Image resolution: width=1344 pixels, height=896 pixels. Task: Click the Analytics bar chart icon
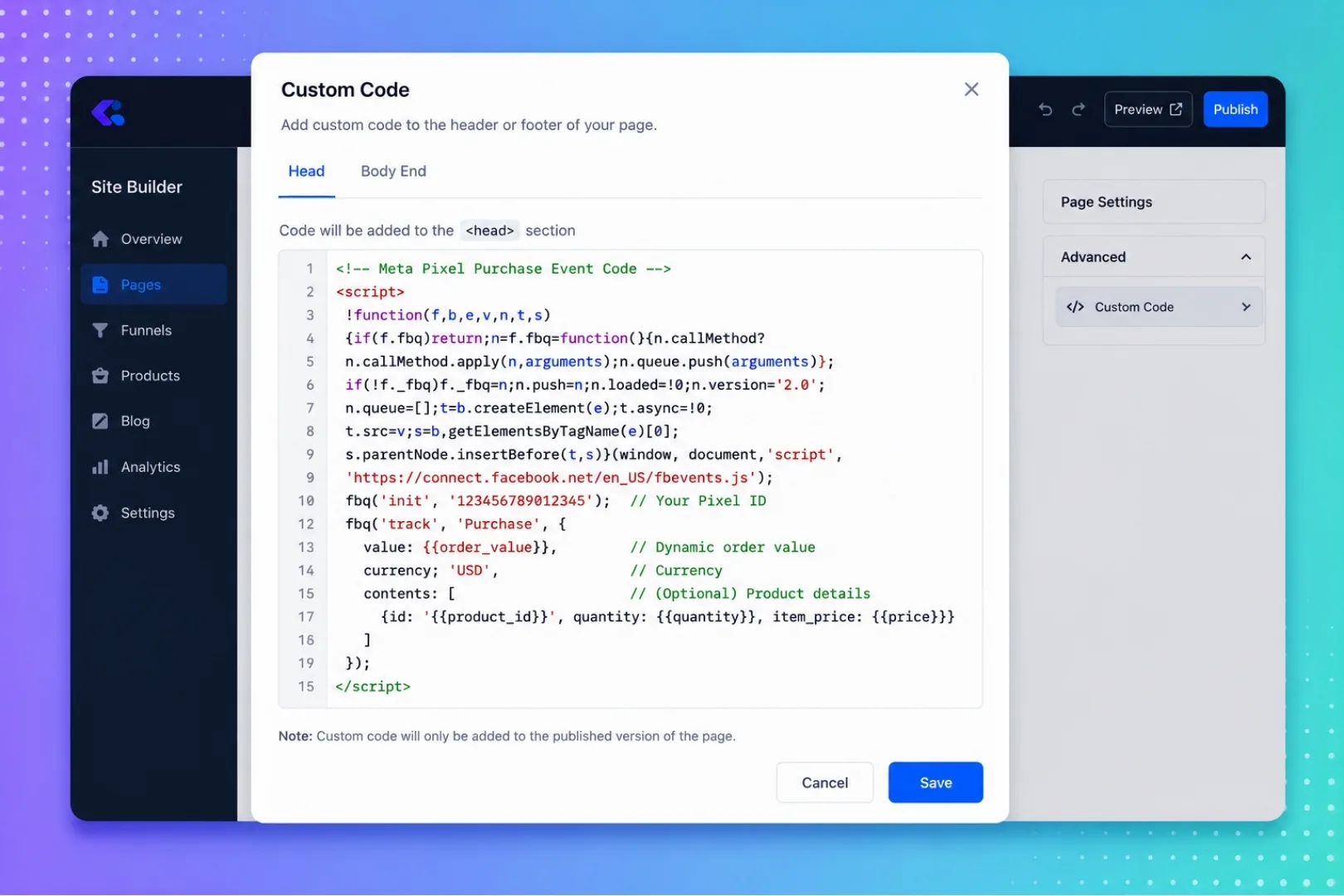tap(100, 467)
